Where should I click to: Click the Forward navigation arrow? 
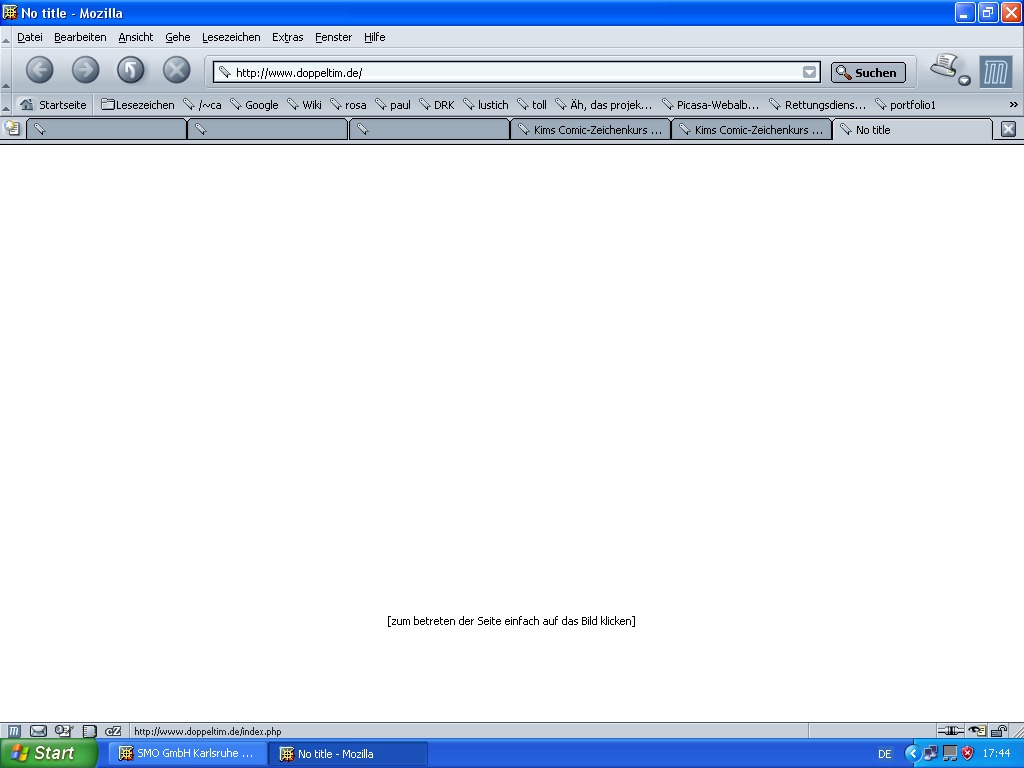coord(86,70)
